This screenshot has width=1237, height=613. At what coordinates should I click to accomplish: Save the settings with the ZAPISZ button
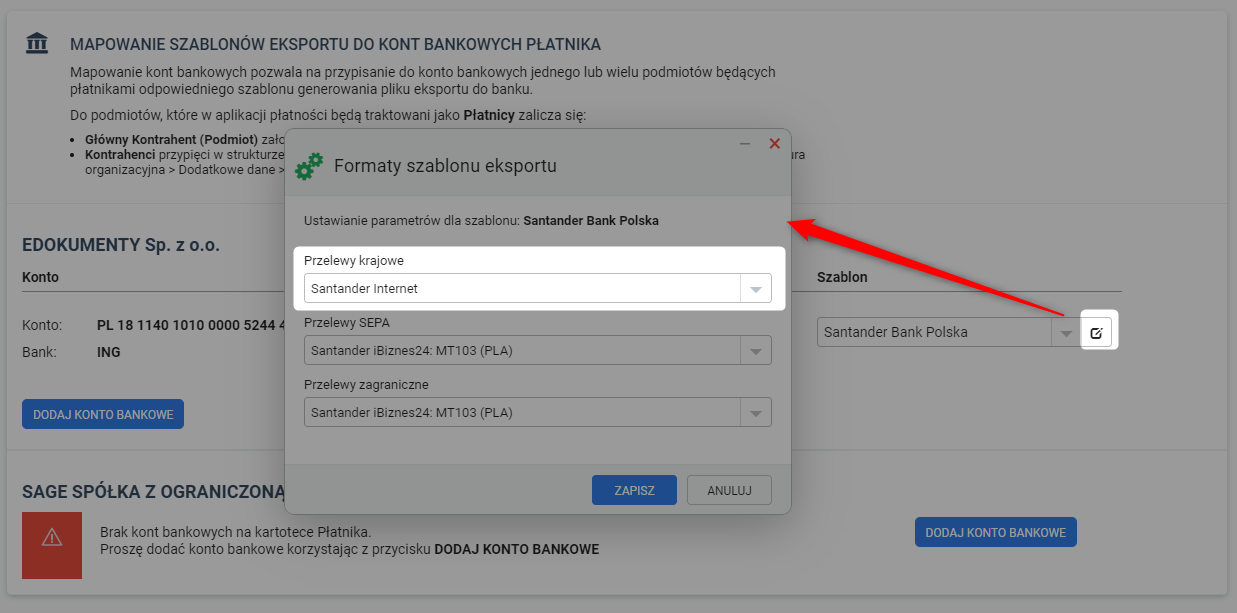coord(634,491)
